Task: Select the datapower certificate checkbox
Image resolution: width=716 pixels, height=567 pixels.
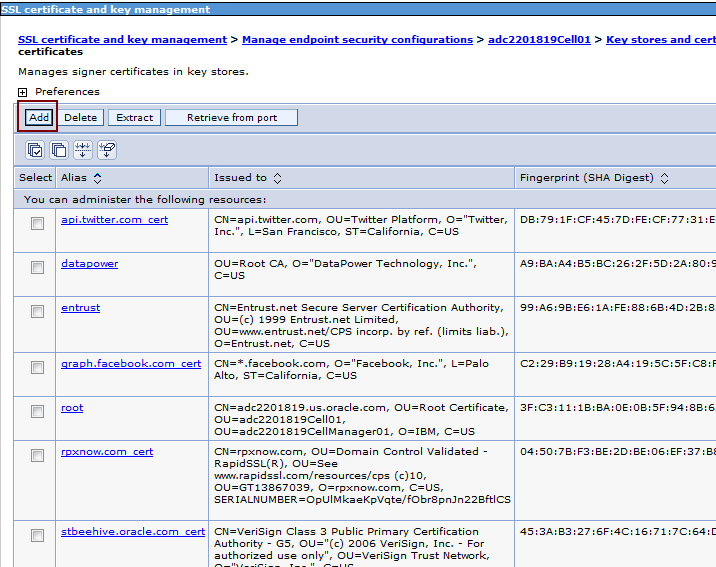Action: [x=37, y=267]
